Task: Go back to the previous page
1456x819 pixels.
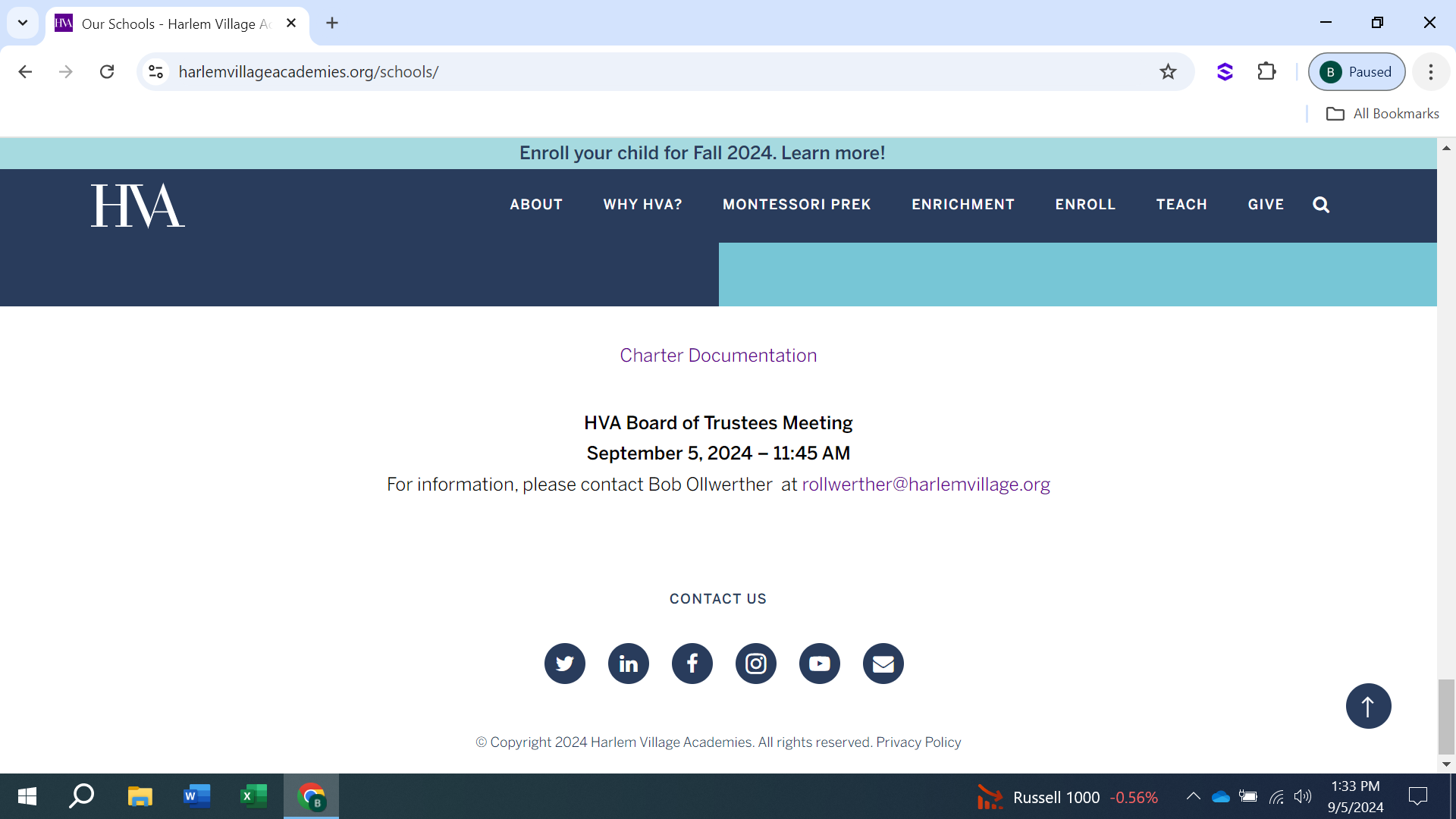Action: [x=25, y=71]
